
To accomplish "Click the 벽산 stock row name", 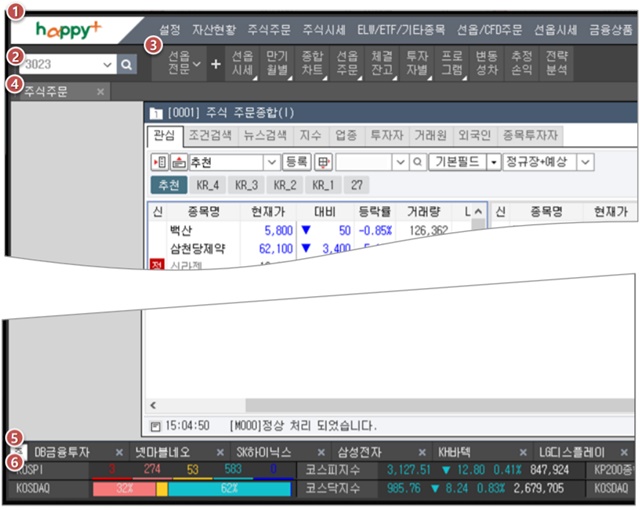I will coord(181,231).
